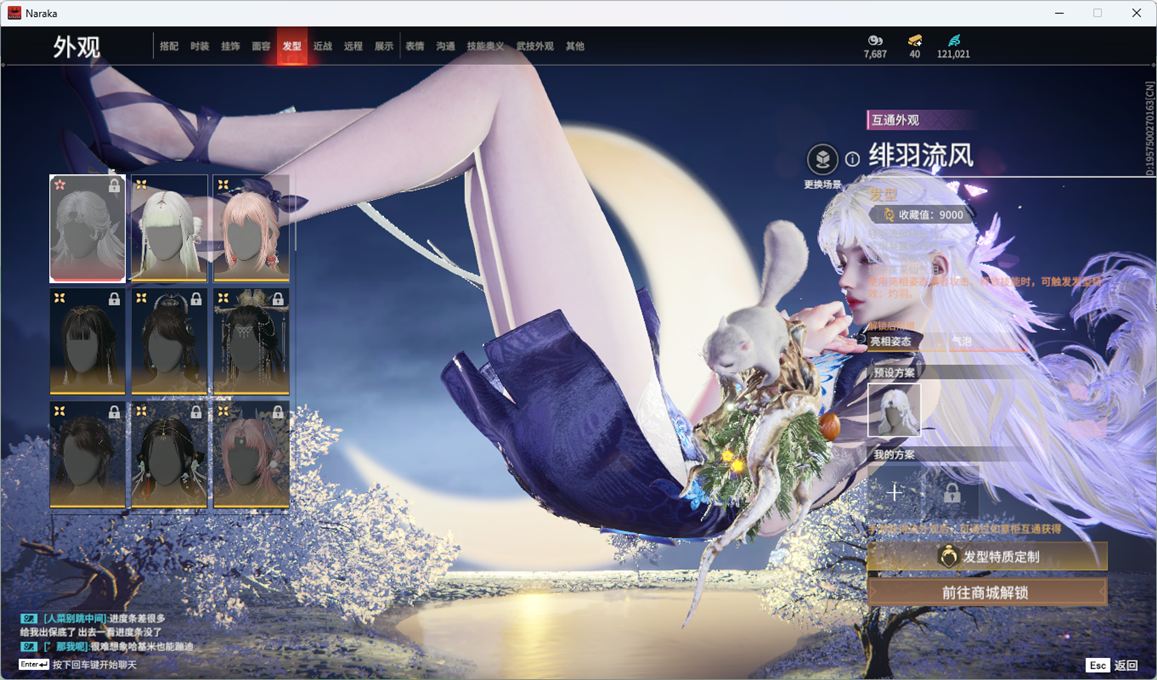Switch to the 武技外观 tab
The image size is (1157, 680).
pos(535,46)
